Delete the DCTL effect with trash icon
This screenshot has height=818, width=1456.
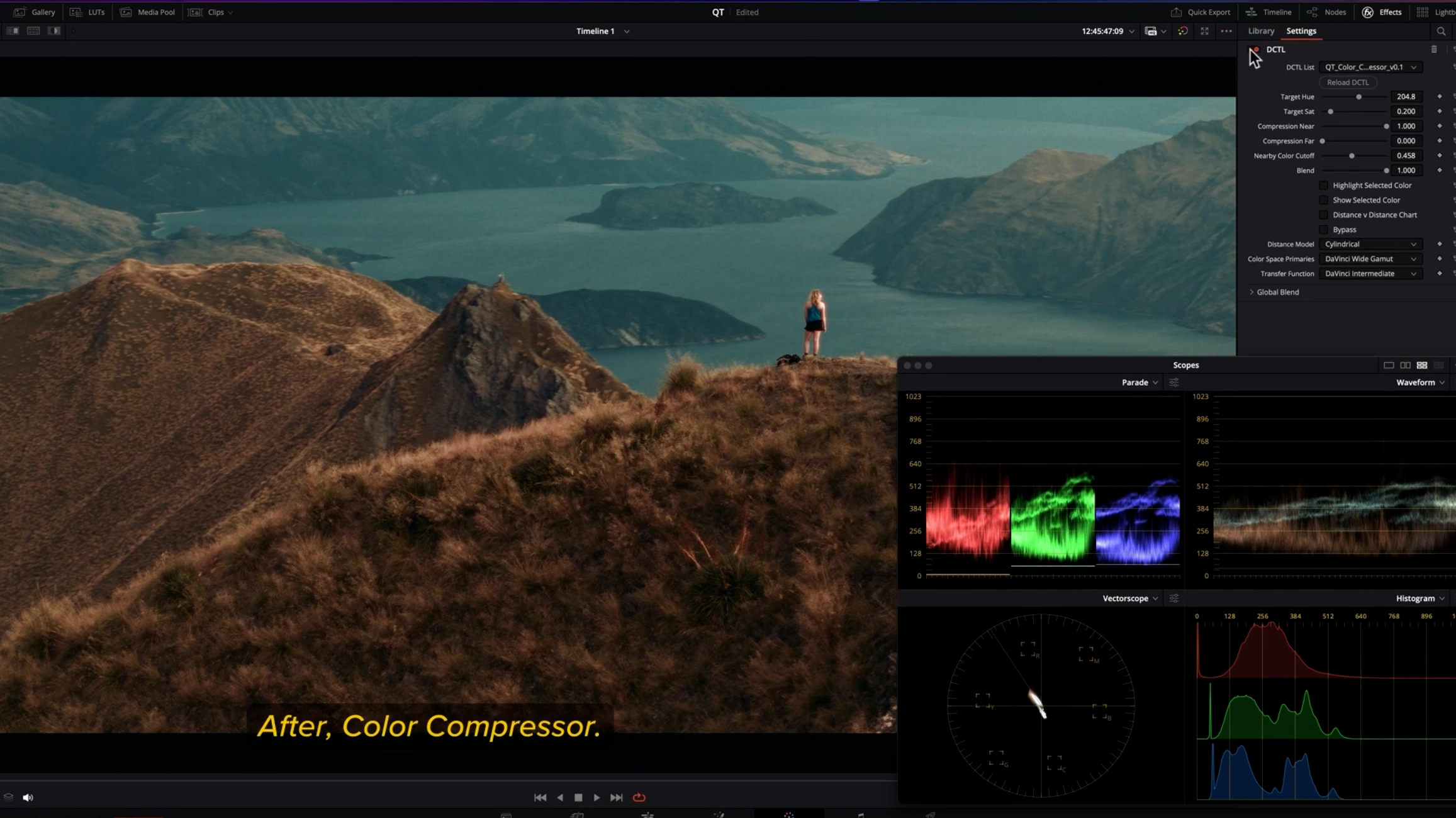[1434, 49]
